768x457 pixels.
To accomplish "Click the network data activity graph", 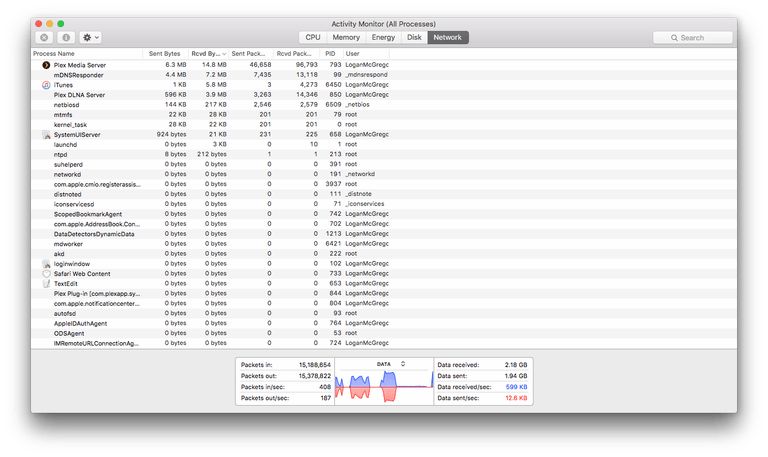I will coord(384,386).
